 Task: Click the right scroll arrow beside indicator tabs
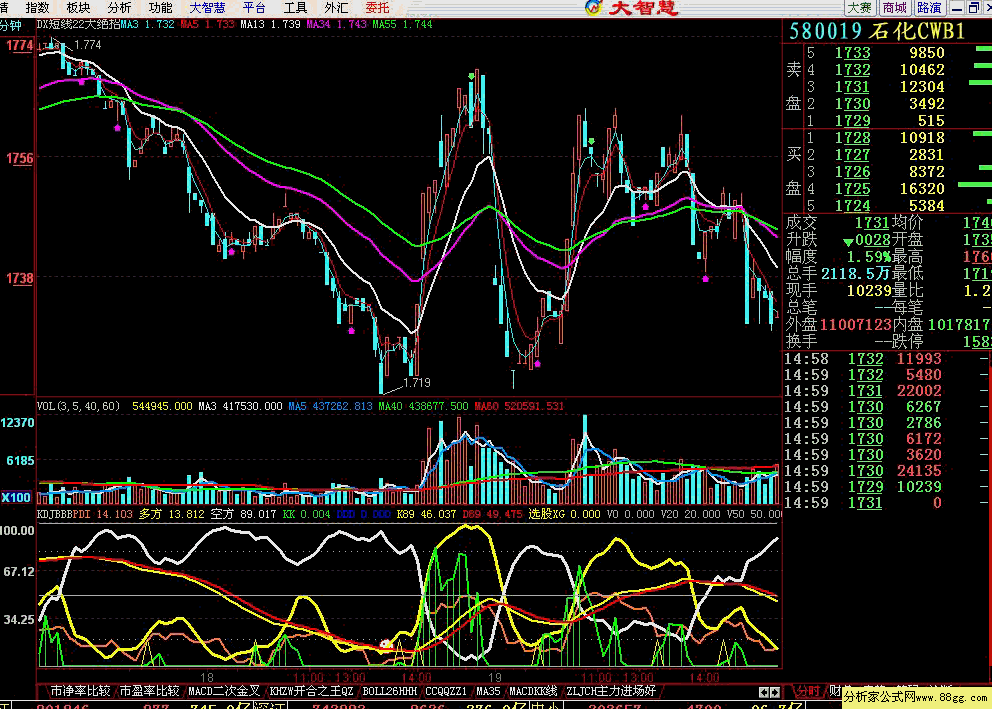pyautogui.click(x=775, y=692)
